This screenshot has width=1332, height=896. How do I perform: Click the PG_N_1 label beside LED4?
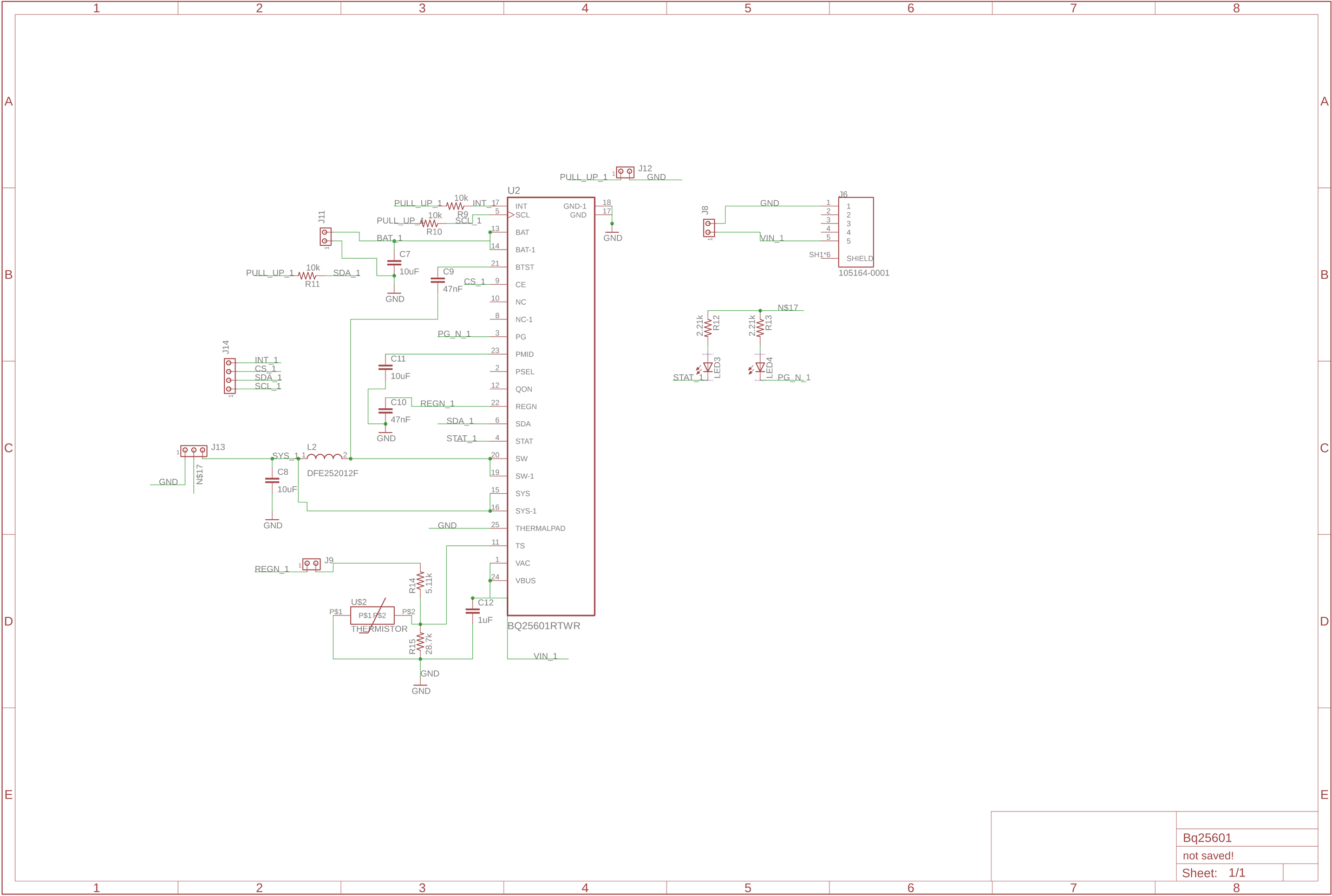pyautogui.click(x=794, y=378)
